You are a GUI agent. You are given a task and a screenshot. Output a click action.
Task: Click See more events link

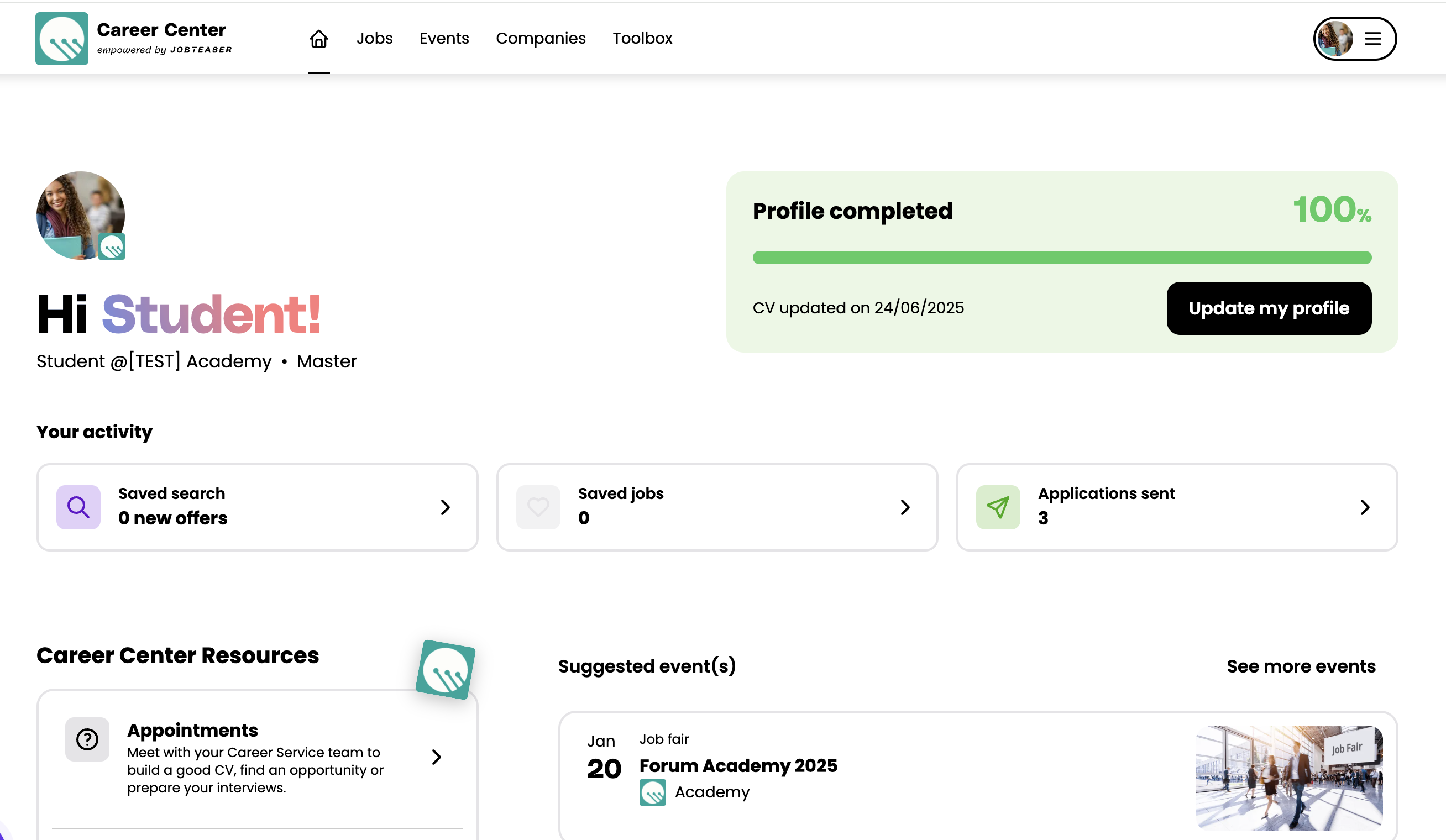point(1301,666)
